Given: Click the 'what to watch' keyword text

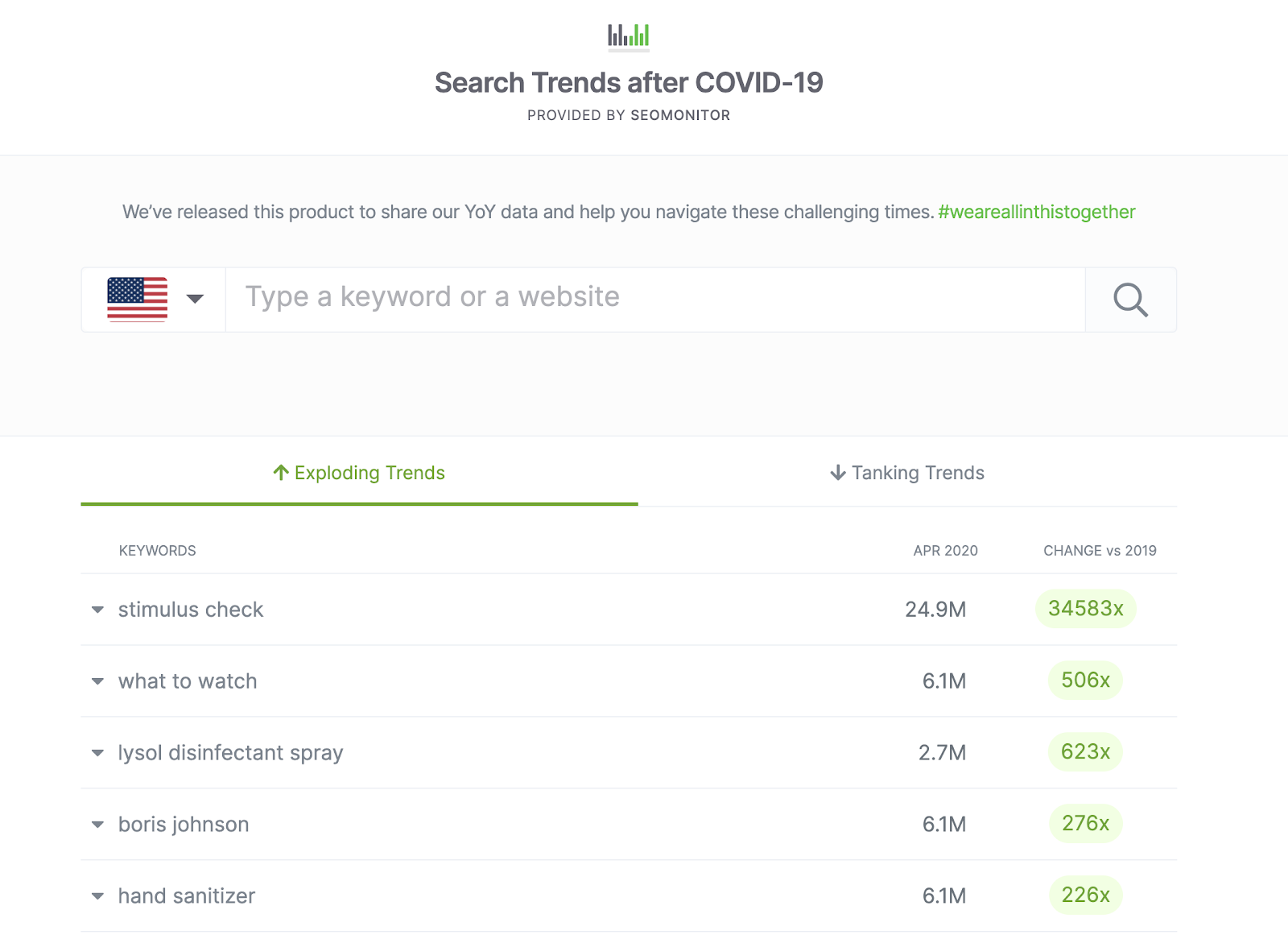Looking at the screenshot, I should pyautogui.click(x=188, y=681).
